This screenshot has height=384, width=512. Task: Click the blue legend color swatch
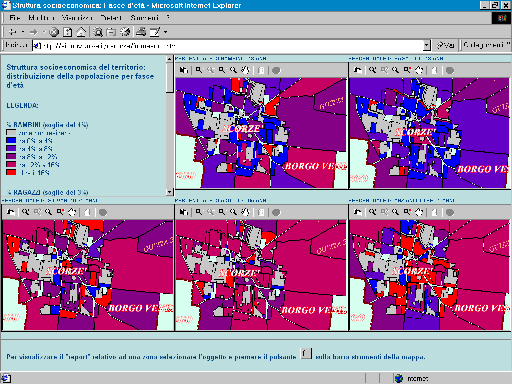click(x=11, y=141)
